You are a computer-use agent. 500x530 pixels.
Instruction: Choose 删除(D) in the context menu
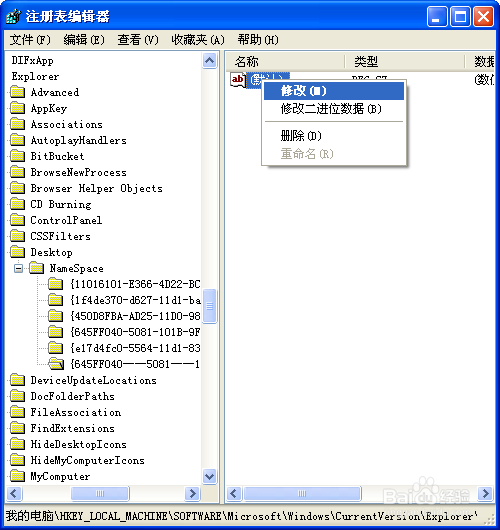(334, 136)
